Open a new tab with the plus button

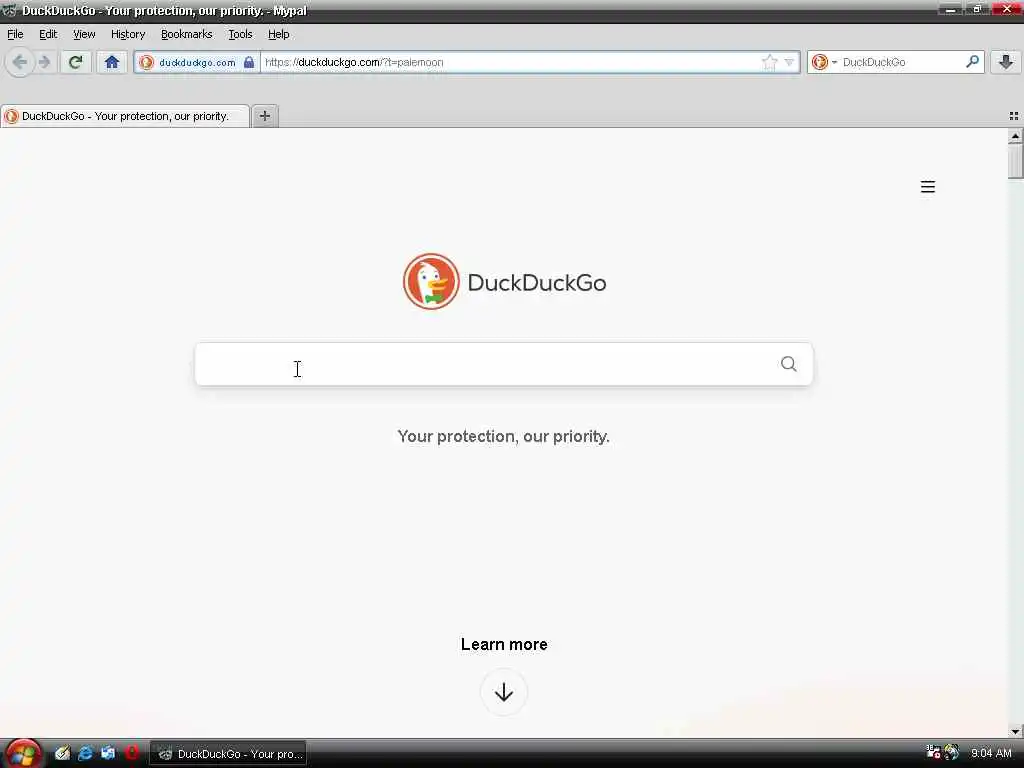click(x=264, y=116)
